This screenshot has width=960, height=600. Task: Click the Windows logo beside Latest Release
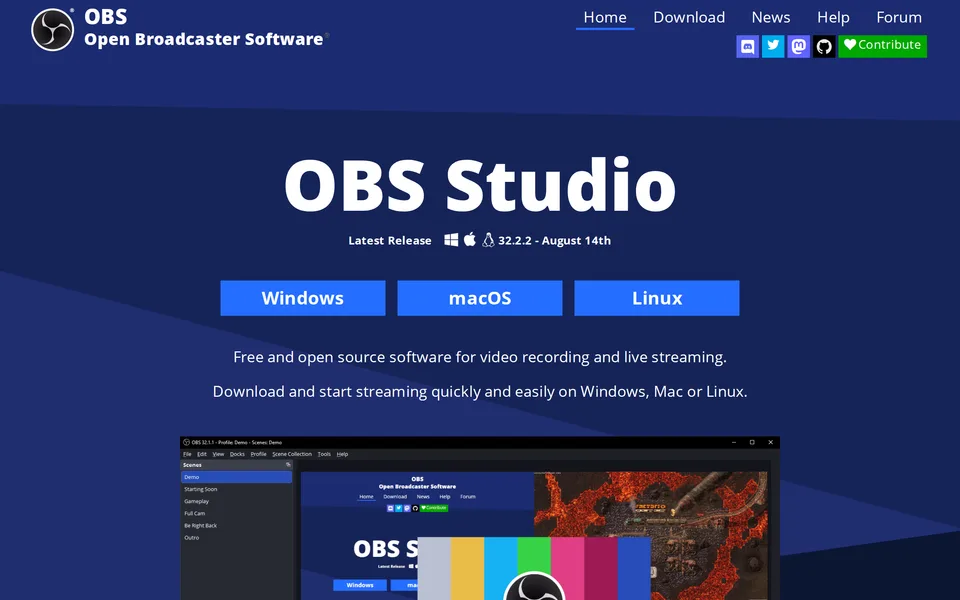(x=451, y=240)
